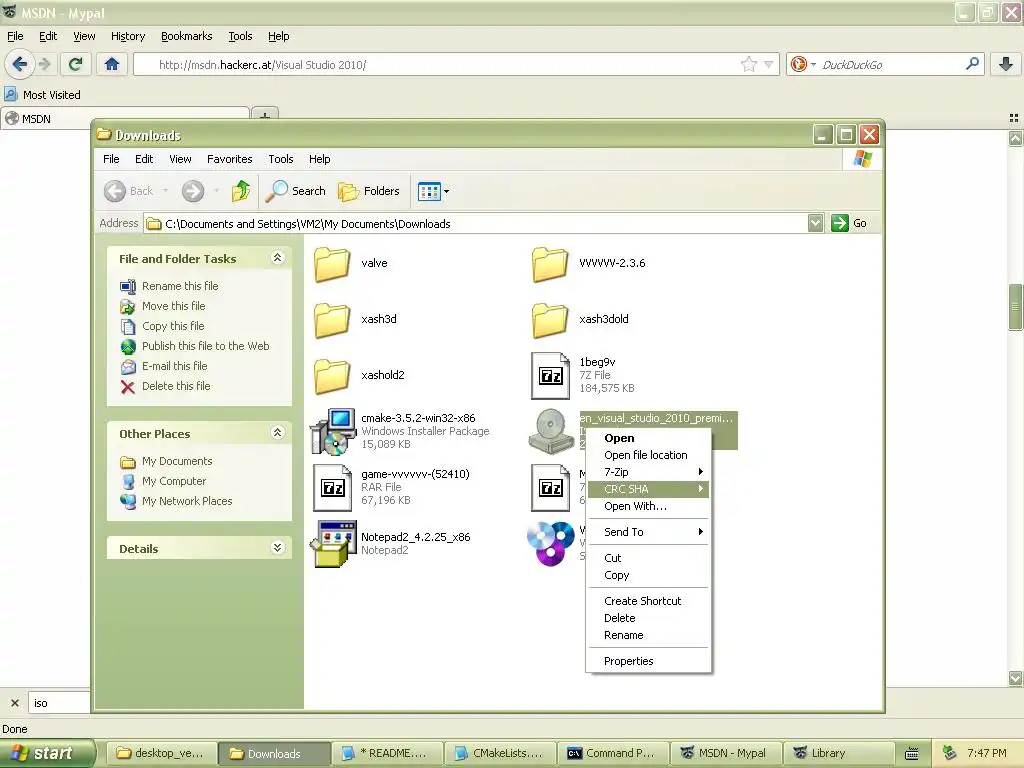
Task: Choose Open in the context menu
Action: [648, 438]
